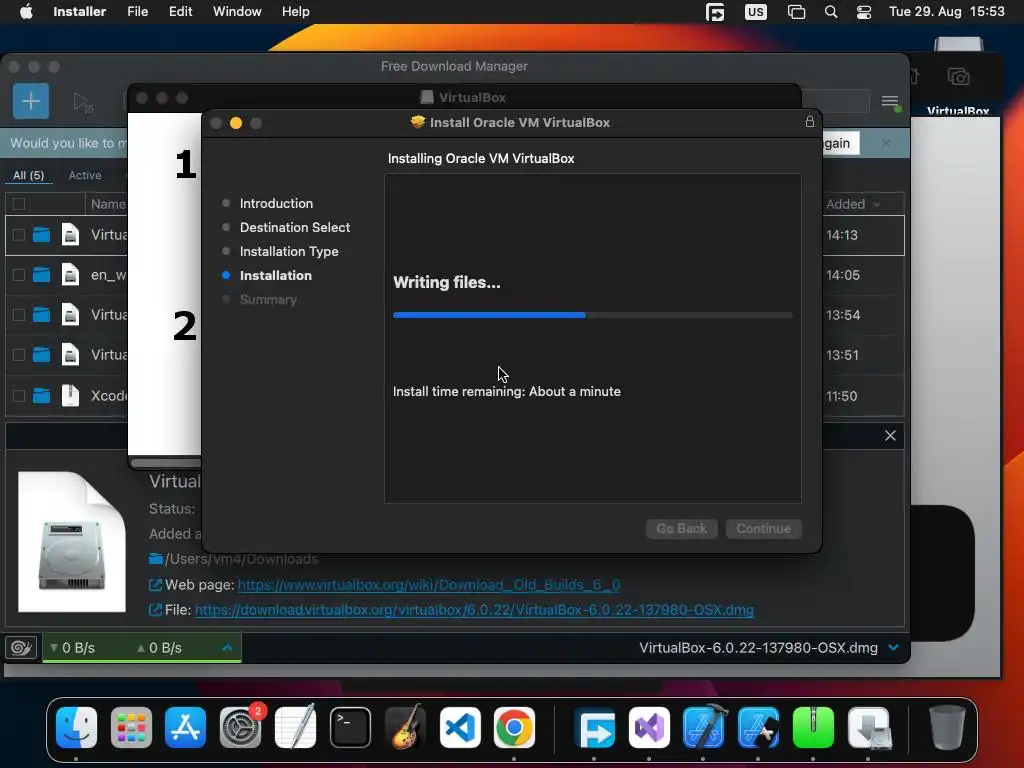Open Visual Studio Code from the Dock

pos(460,727)
